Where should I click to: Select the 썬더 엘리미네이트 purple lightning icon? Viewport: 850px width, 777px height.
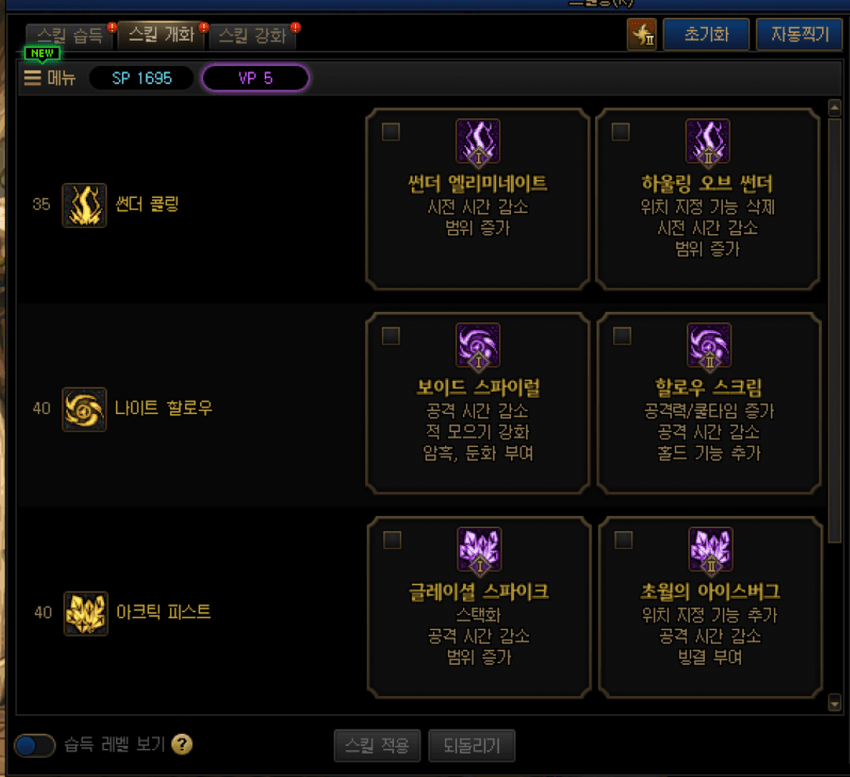tap(478, 141)
